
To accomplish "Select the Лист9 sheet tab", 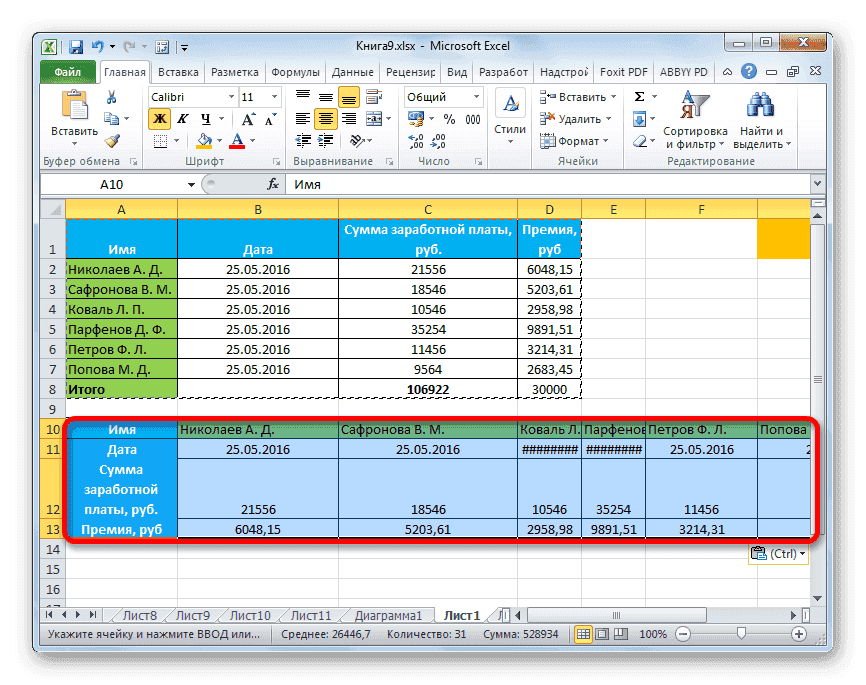I will [192, 615].
